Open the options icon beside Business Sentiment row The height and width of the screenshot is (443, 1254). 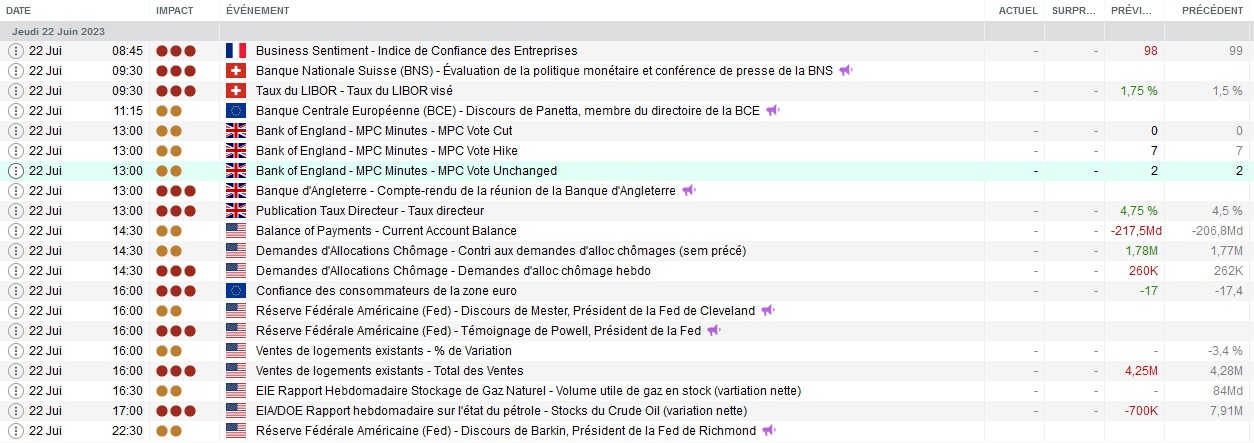coord(15,51)
